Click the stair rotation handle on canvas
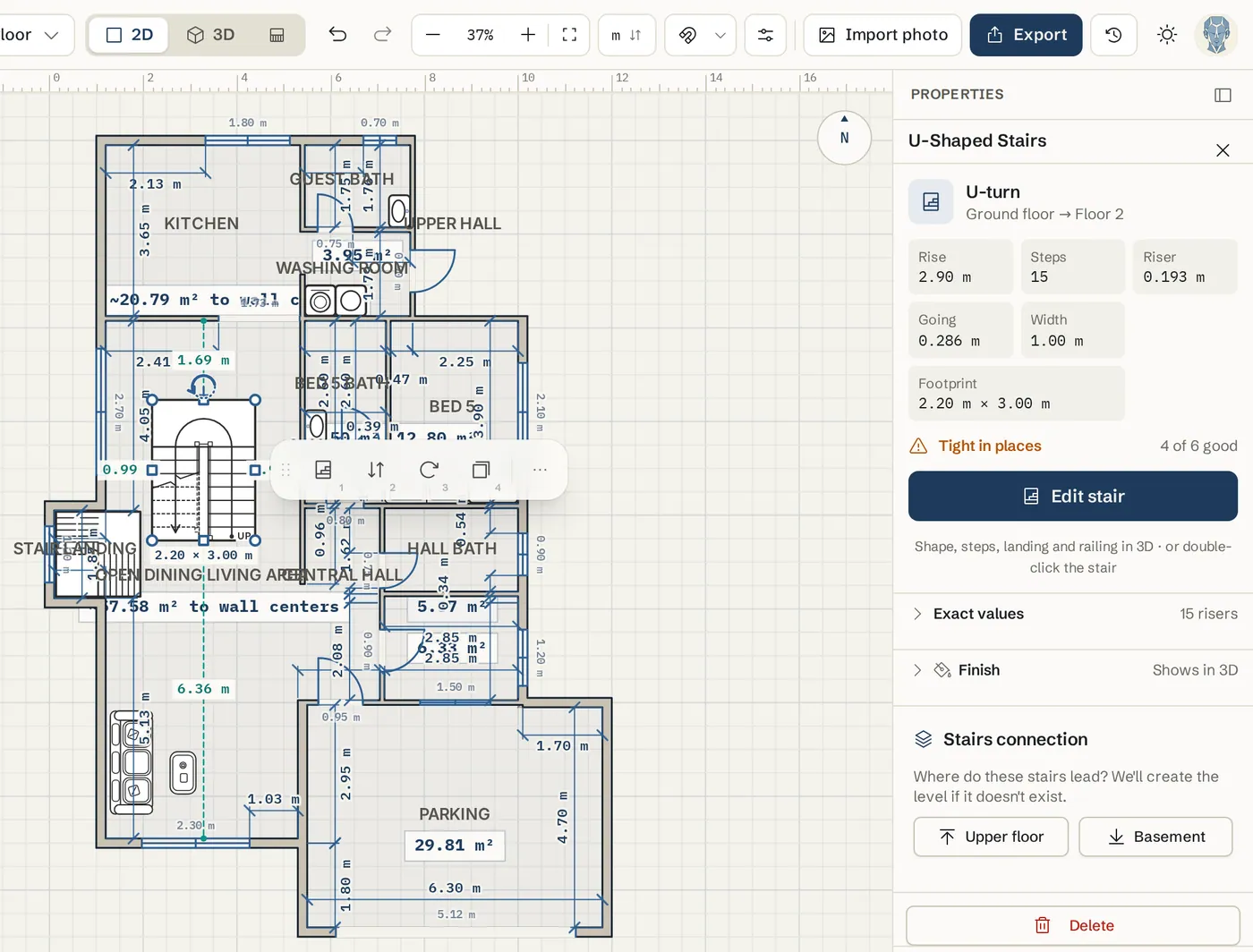 click(203, 387)
